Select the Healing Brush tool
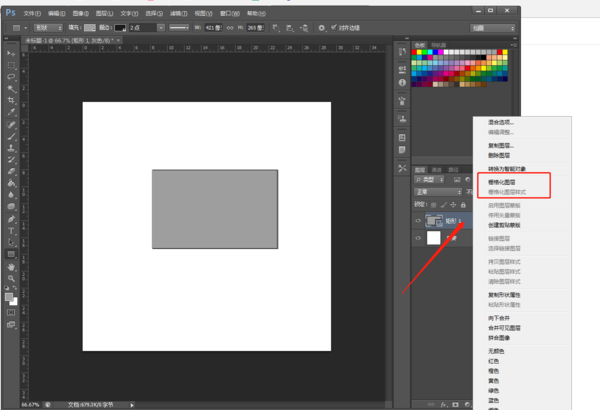This screenshot has width=600, height=410. pos(11,125)
